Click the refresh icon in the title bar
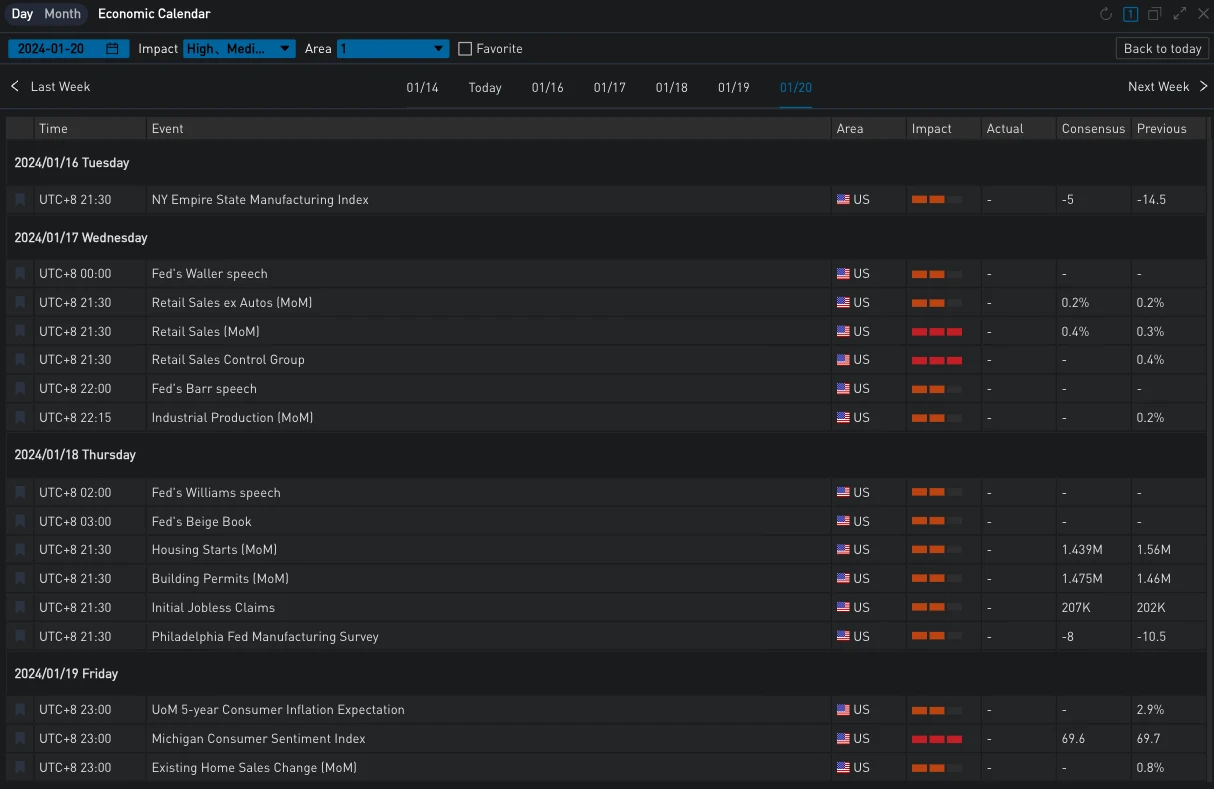This screenshot has height=789, width=1214. pos(1105,14)
